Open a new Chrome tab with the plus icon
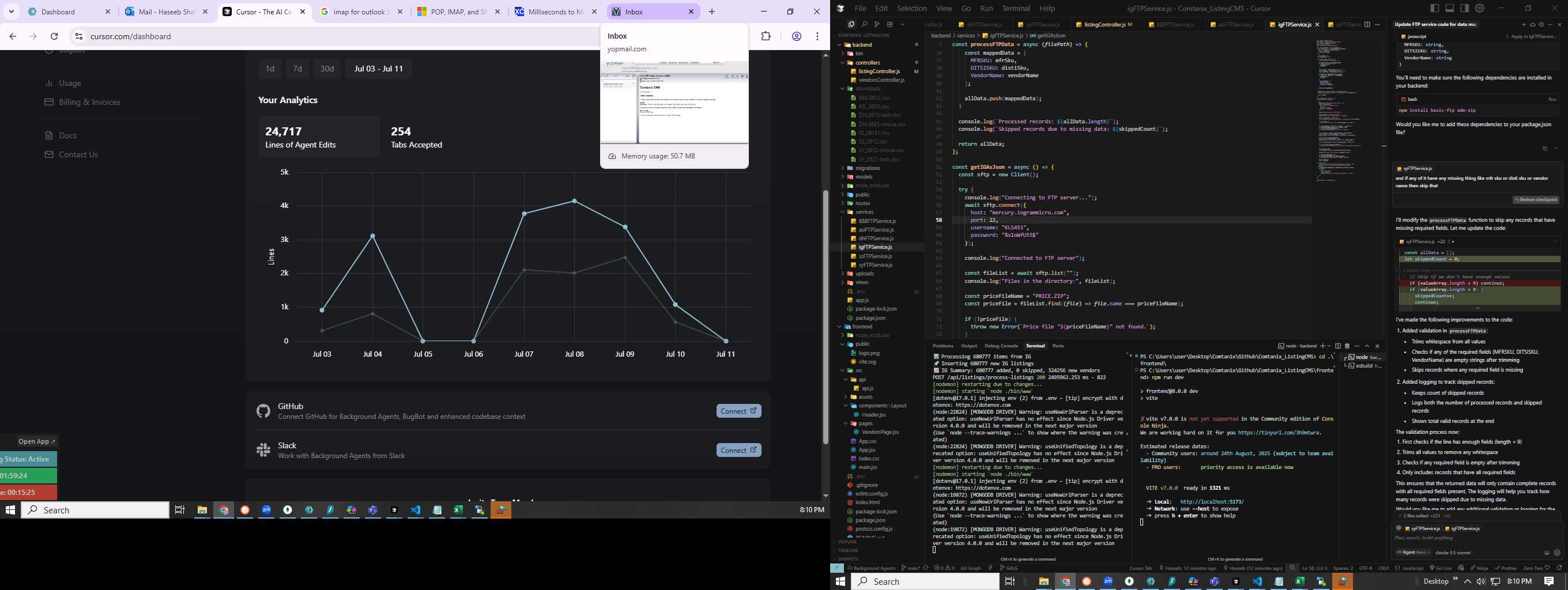Viewport: 1568px width, 590px height. (712, 12)
